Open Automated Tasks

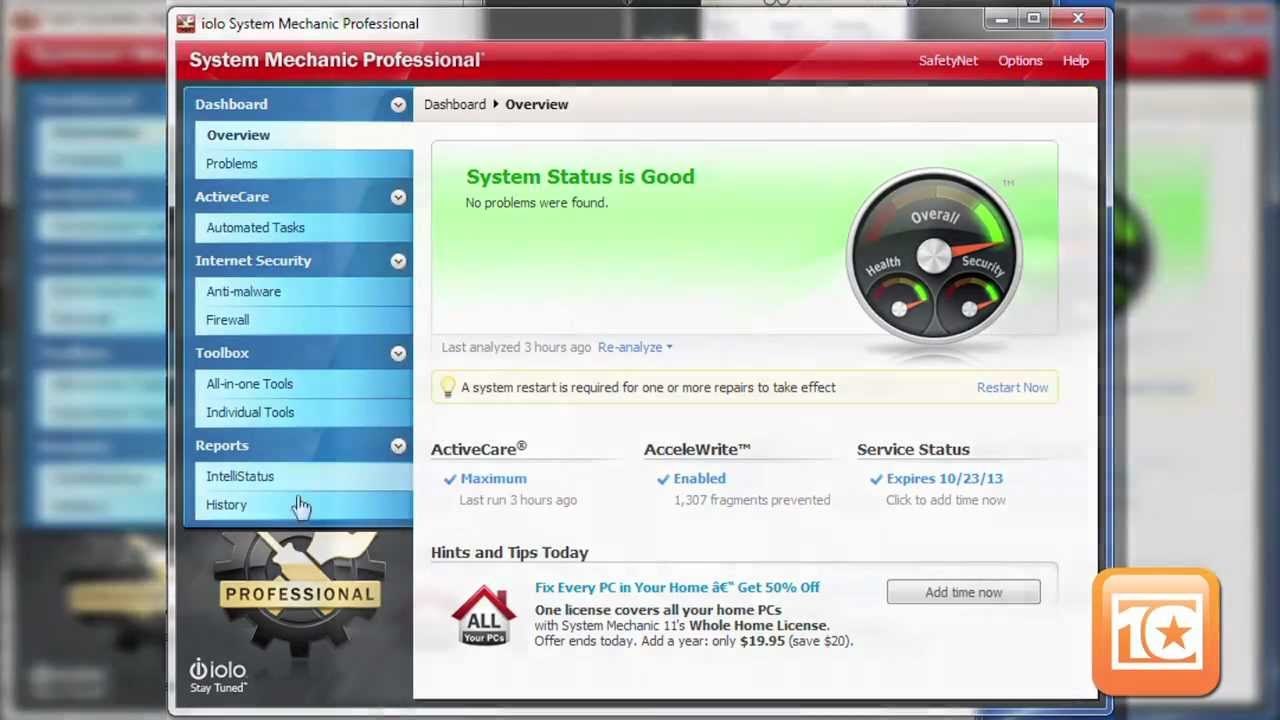(304, 228)
